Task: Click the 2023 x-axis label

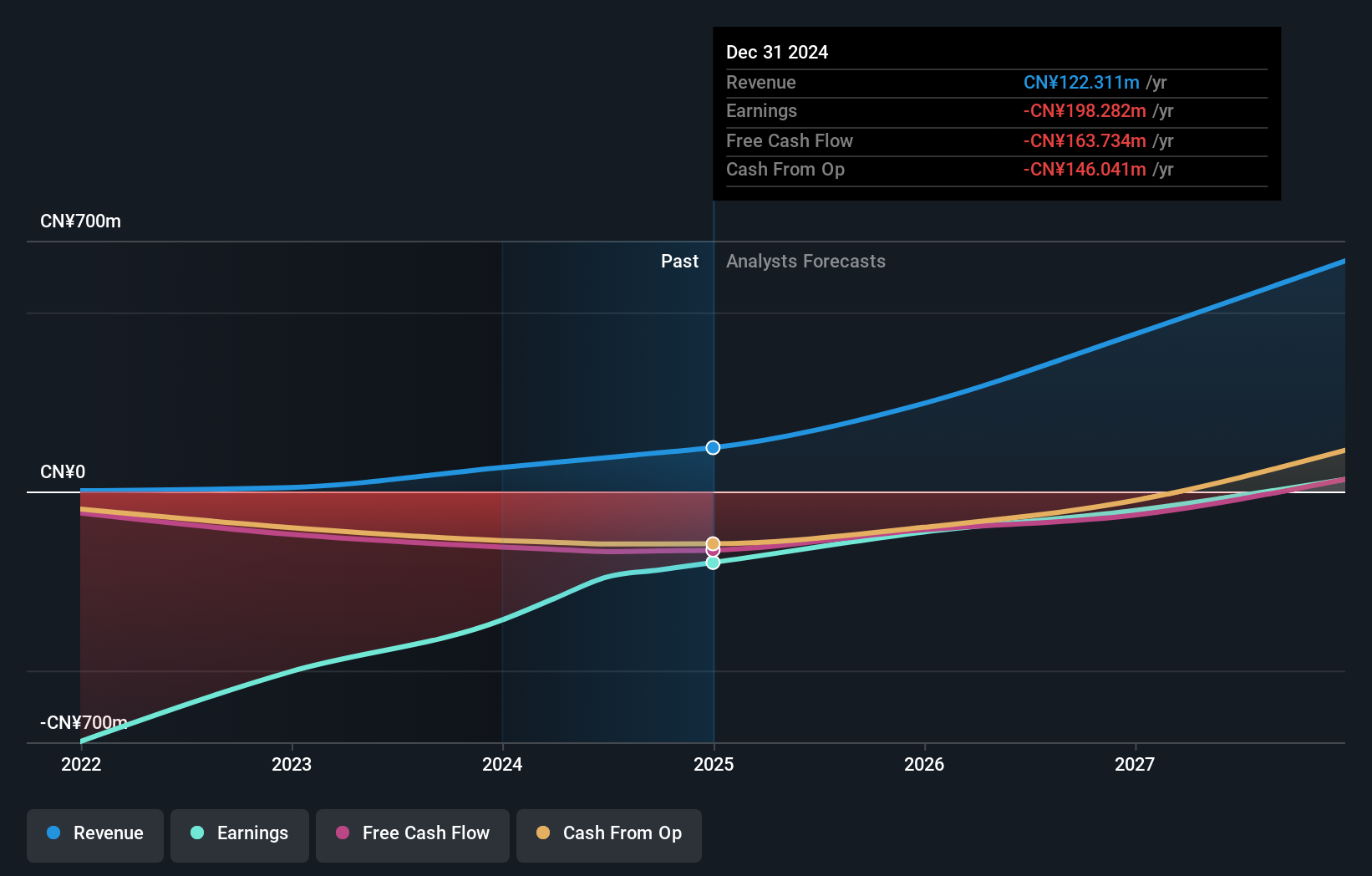Action: pos(292,764)
